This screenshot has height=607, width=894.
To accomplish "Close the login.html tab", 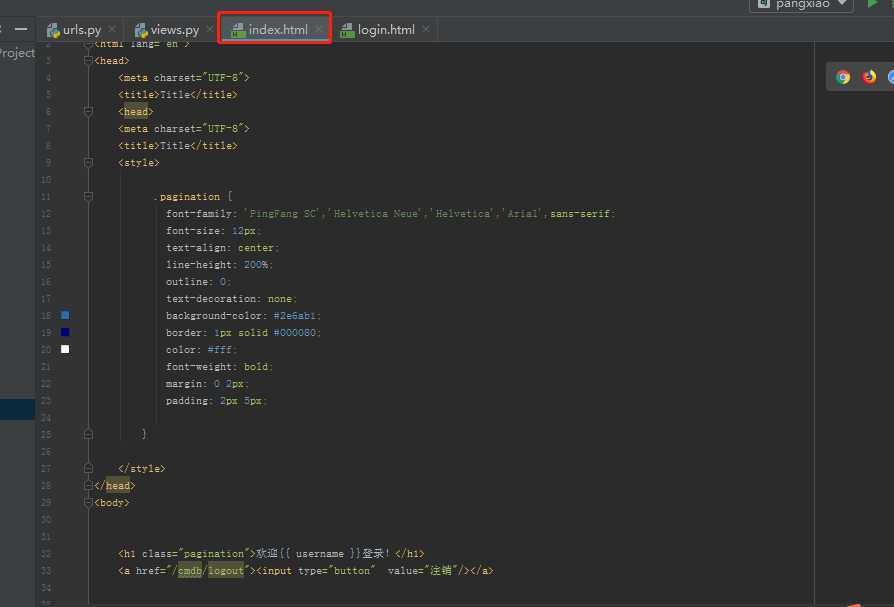I will point(426,29).
